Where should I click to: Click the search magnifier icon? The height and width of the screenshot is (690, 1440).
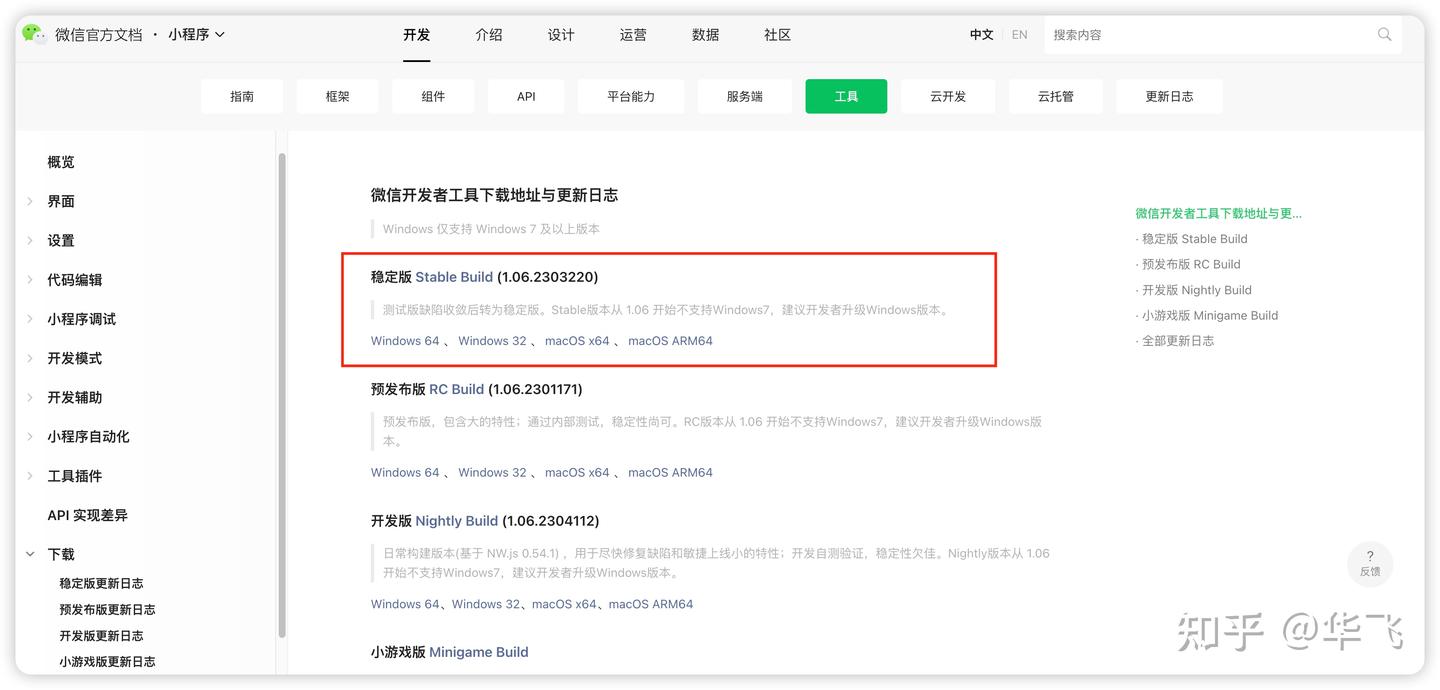pos(1384,34)
